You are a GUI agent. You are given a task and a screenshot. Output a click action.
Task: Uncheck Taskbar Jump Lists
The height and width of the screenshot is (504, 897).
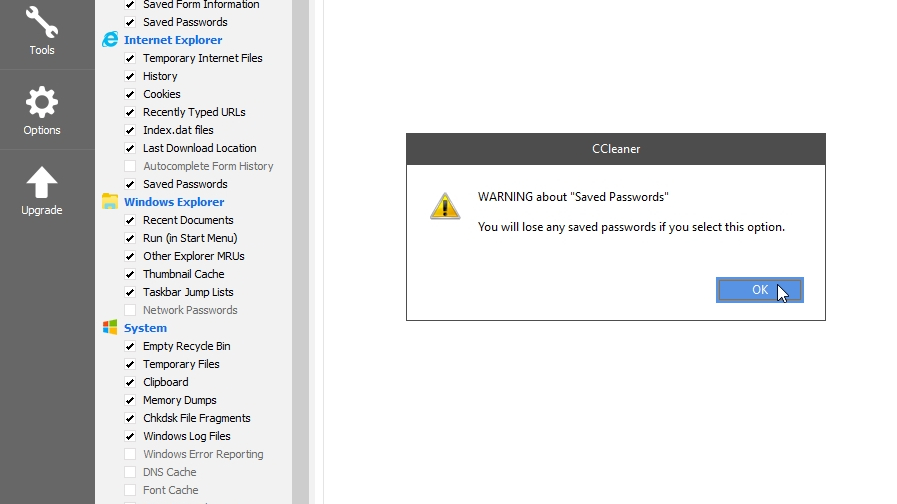pyautogui.click(x=130, y=292)
